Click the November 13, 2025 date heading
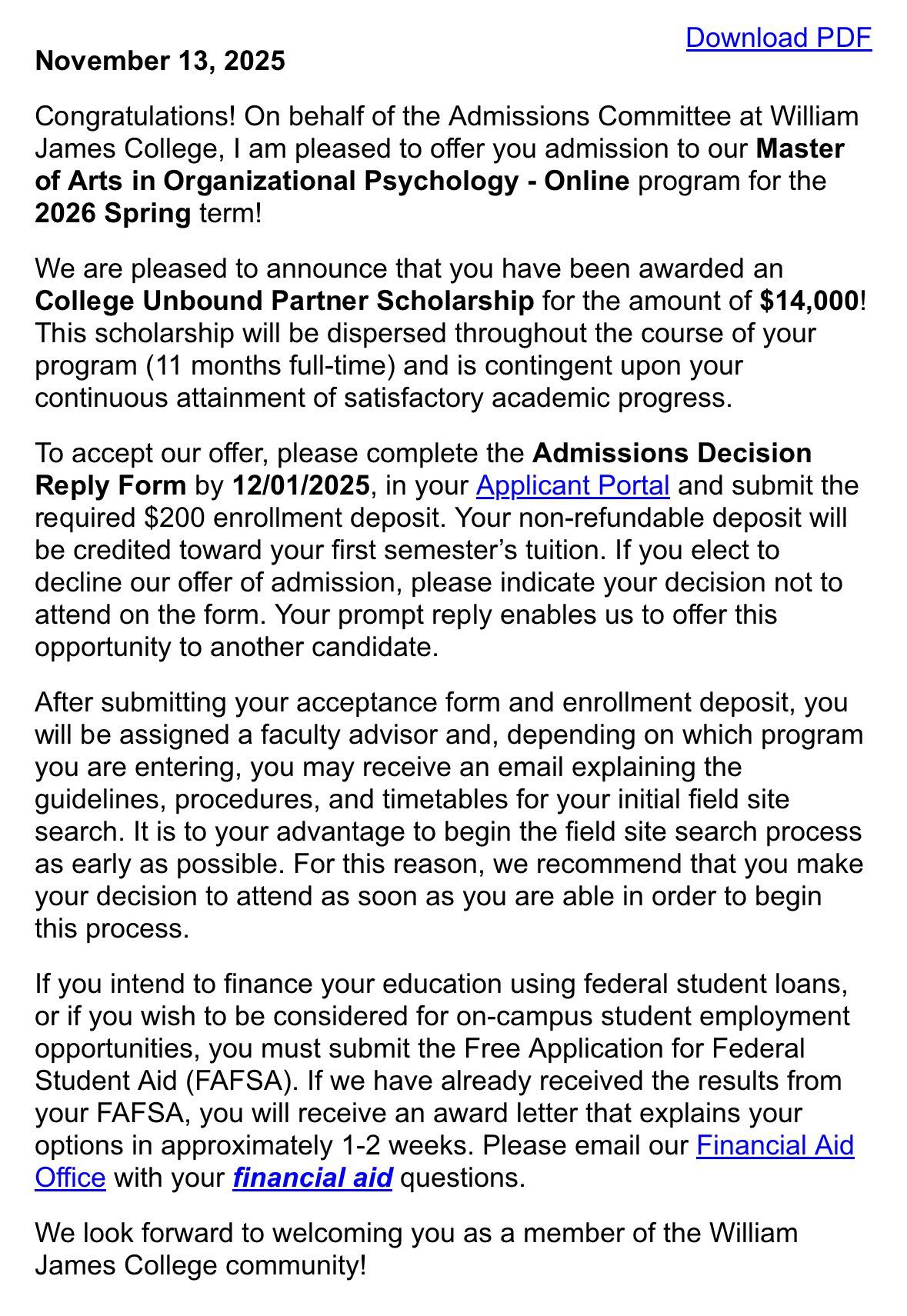The height and width of the screenshot is (1316, 907). coord(160,61)
